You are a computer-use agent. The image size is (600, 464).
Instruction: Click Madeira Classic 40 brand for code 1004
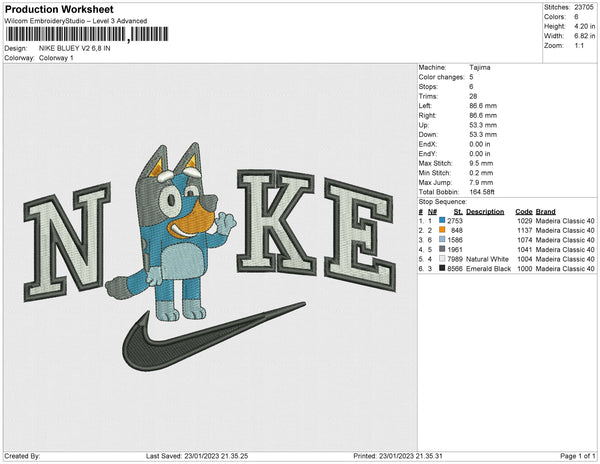(x=565, y=259)
